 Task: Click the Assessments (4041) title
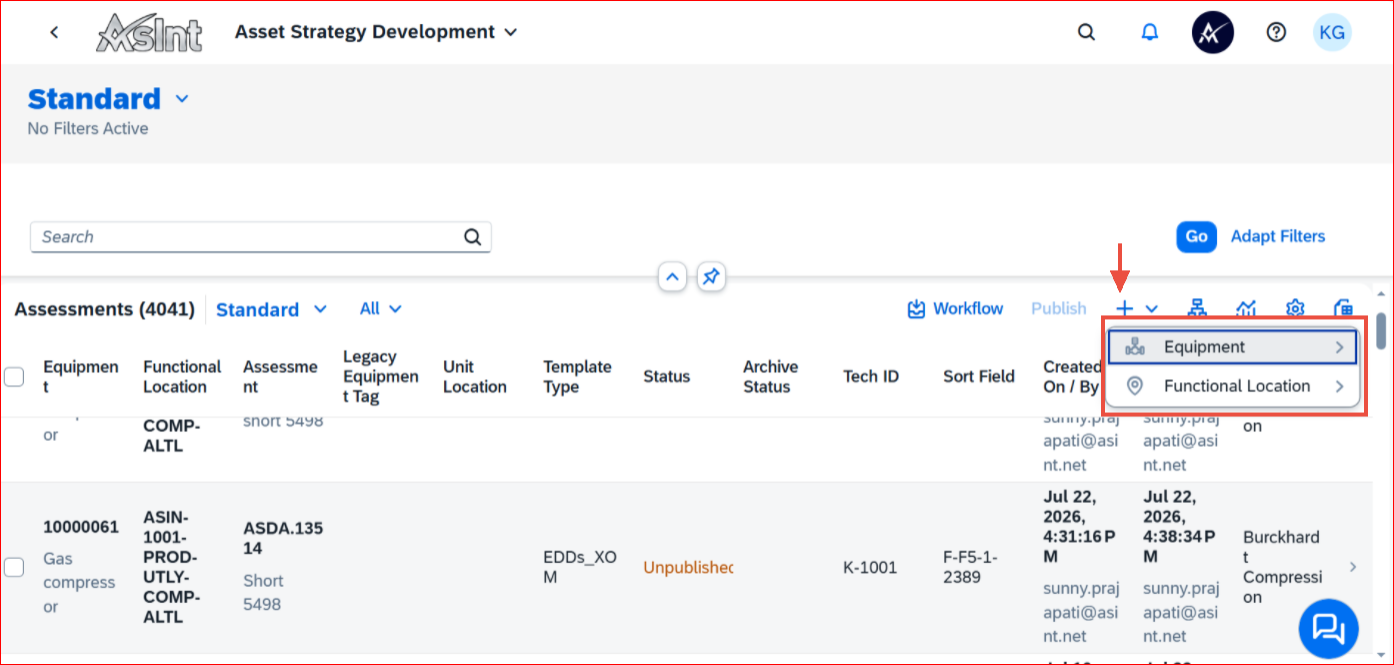pos(104,309)
